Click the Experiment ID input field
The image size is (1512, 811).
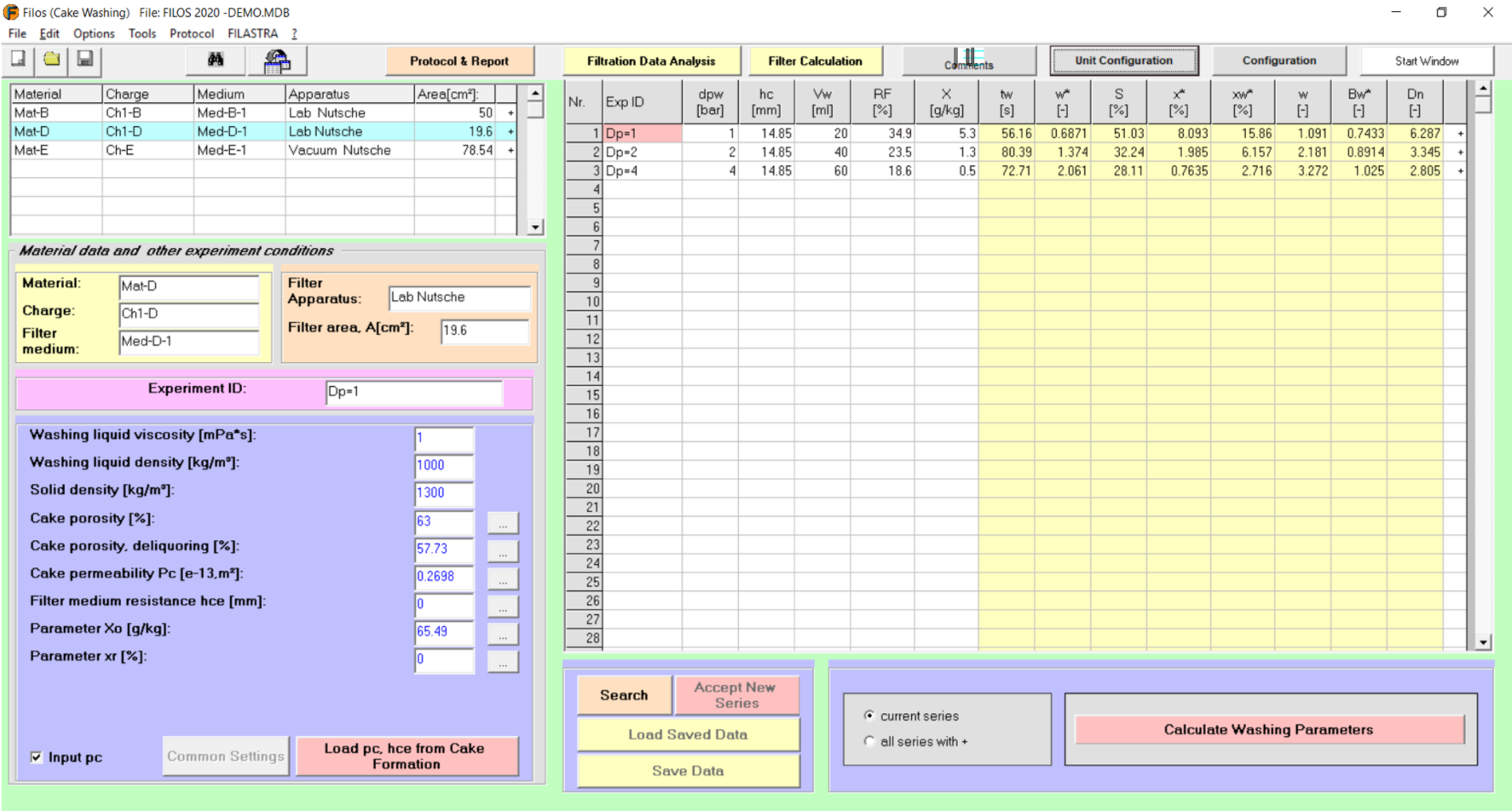coord(414,392)
